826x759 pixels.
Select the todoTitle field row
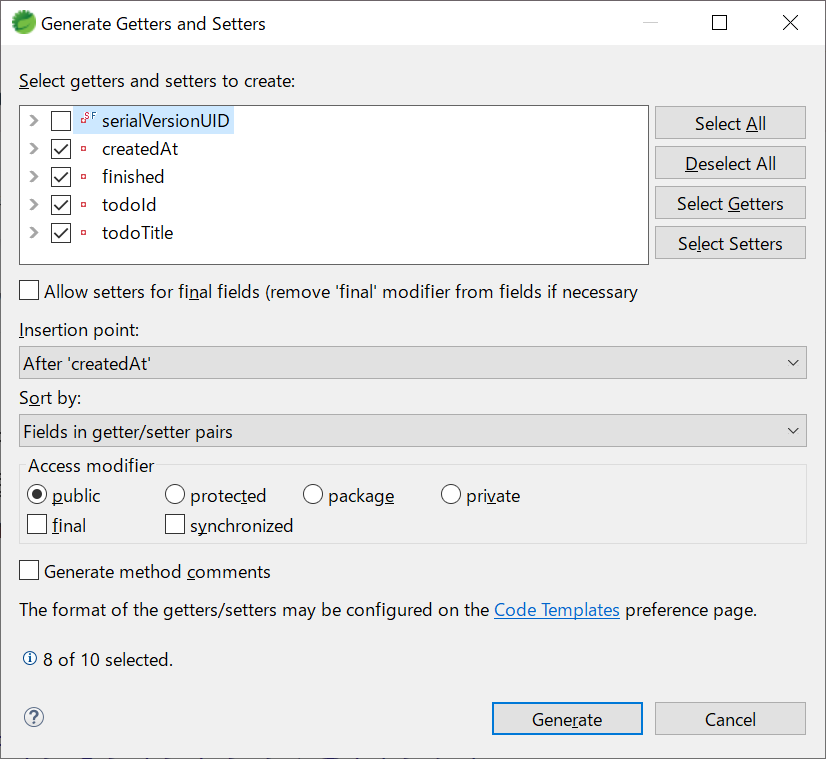click(137, 233)
